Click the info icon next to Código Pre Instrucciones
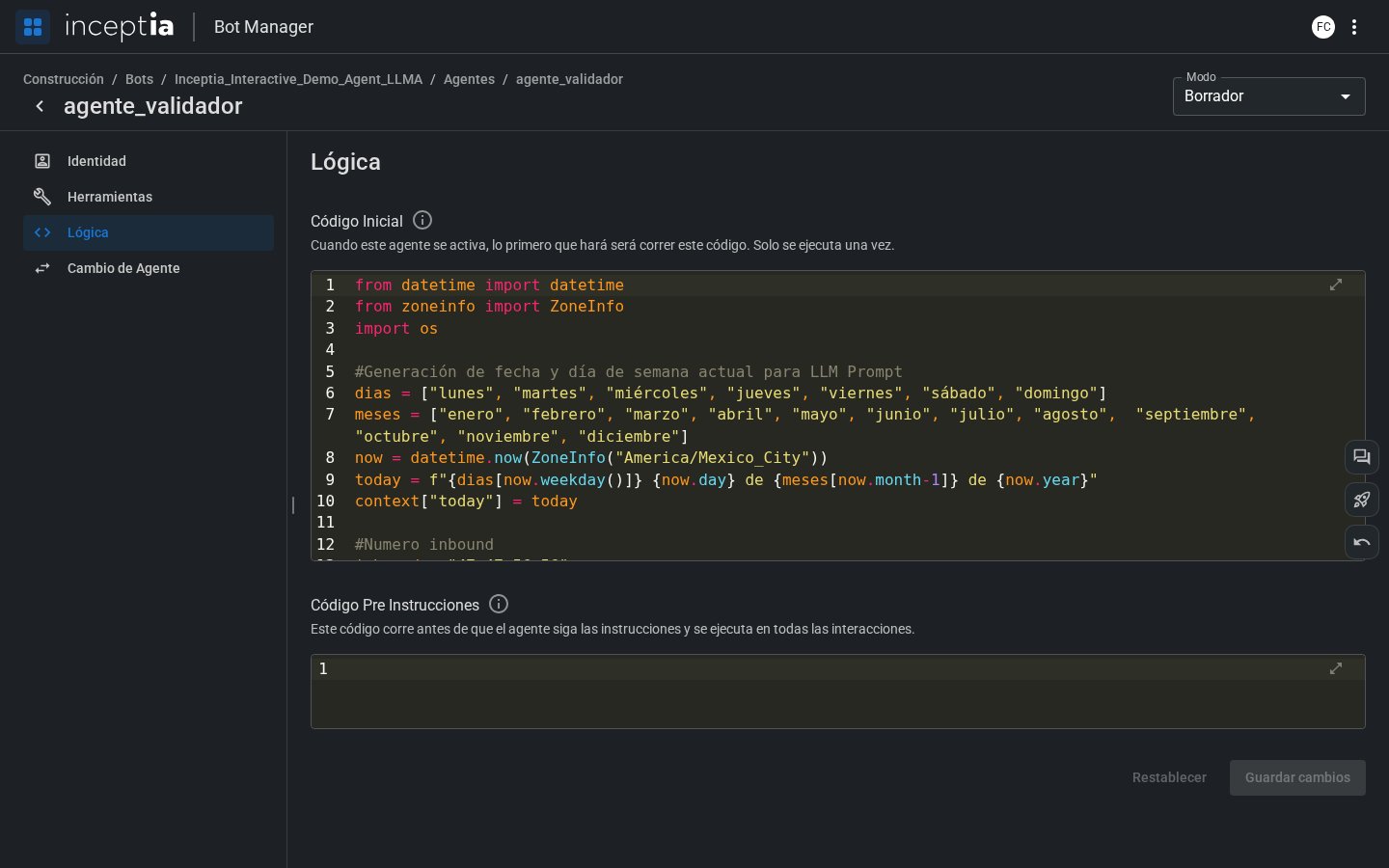Image resolution: width=1389 pixels, height=868 pixels. (x=499, y=604)
